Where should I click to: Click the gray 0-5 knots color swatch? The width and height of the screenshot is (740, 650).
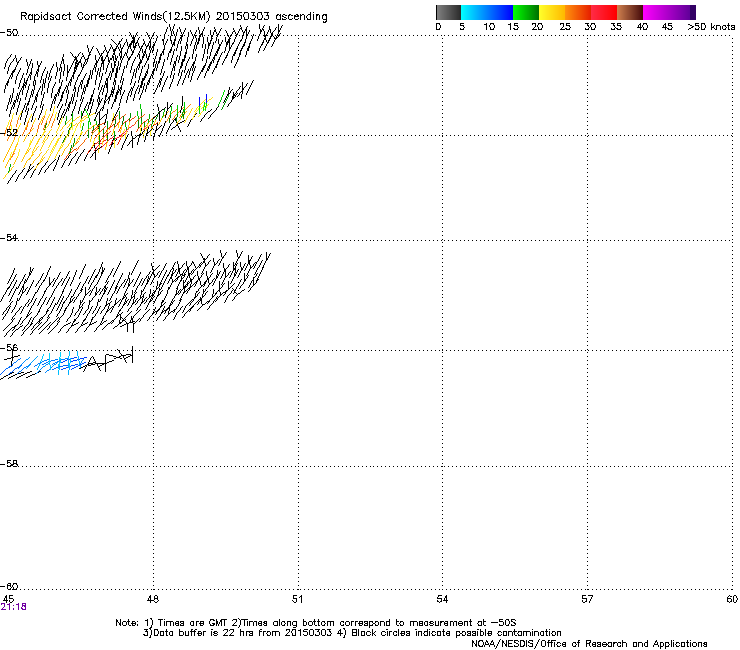click(x=448, y=12)
